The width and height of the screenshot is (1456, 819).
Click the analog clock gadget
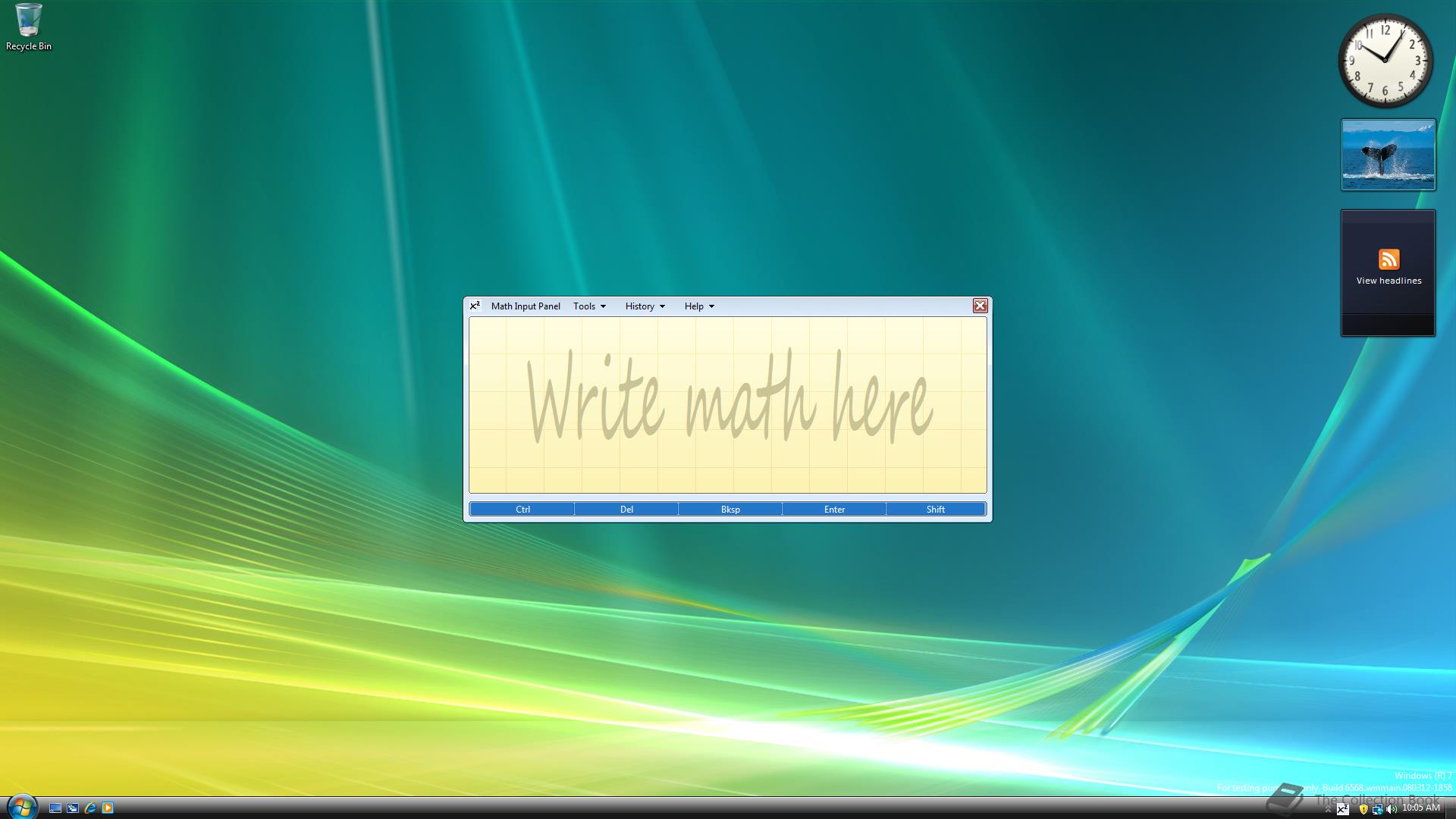coord(1385,61)
